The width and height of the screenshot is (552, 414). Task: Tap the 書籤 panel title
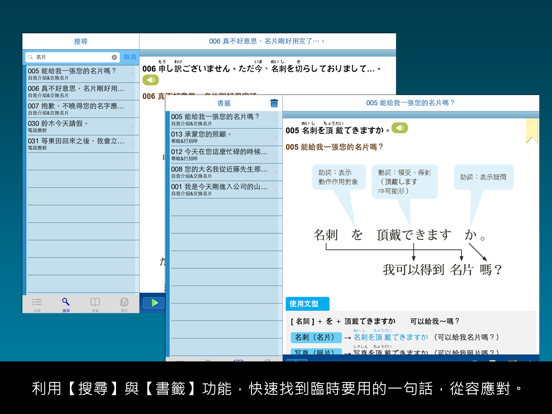coord(224,103)
